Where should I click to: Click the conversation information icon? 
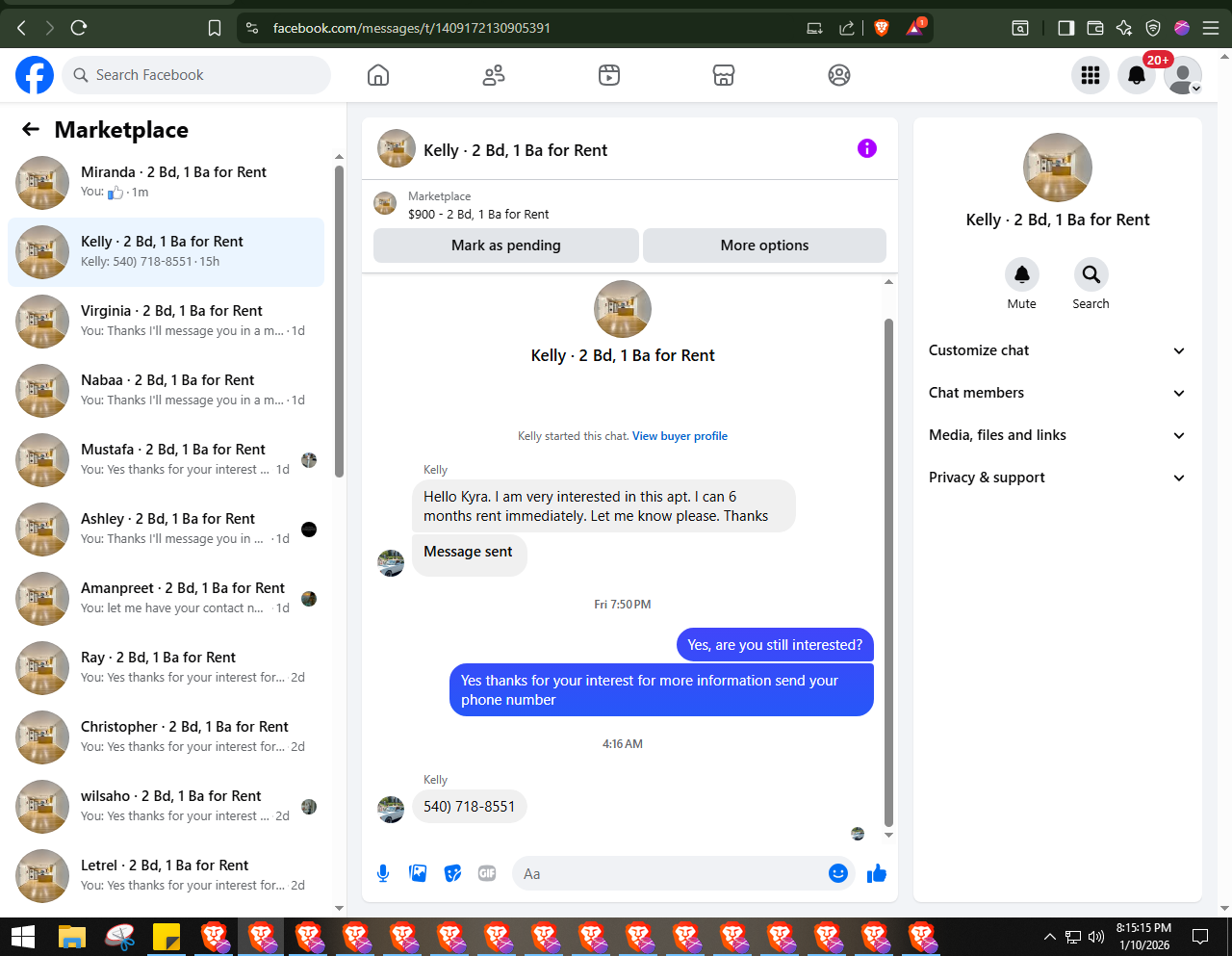coord(867,148)
